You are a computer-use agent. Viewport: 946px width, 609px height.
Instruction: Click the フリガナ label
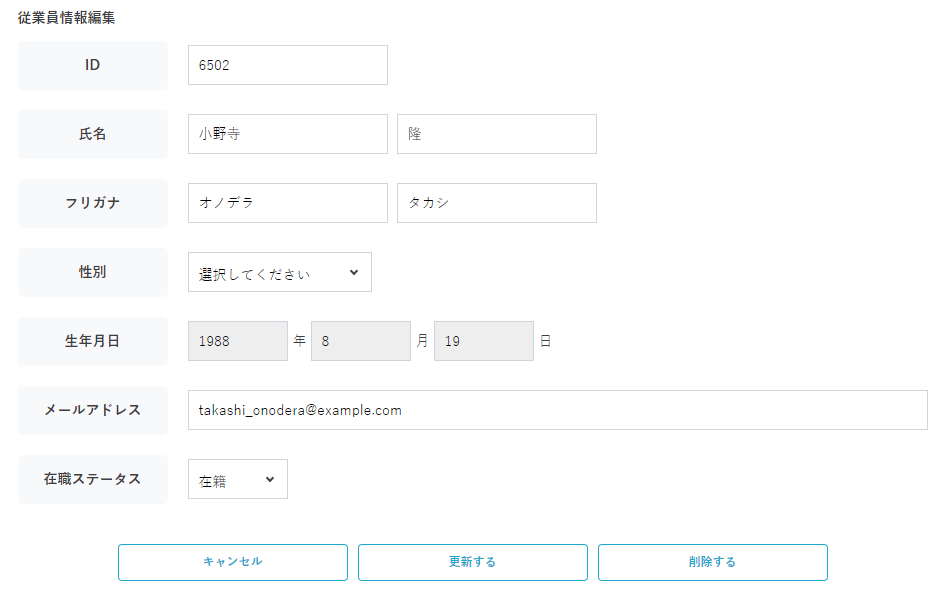(x=93, y=203)
